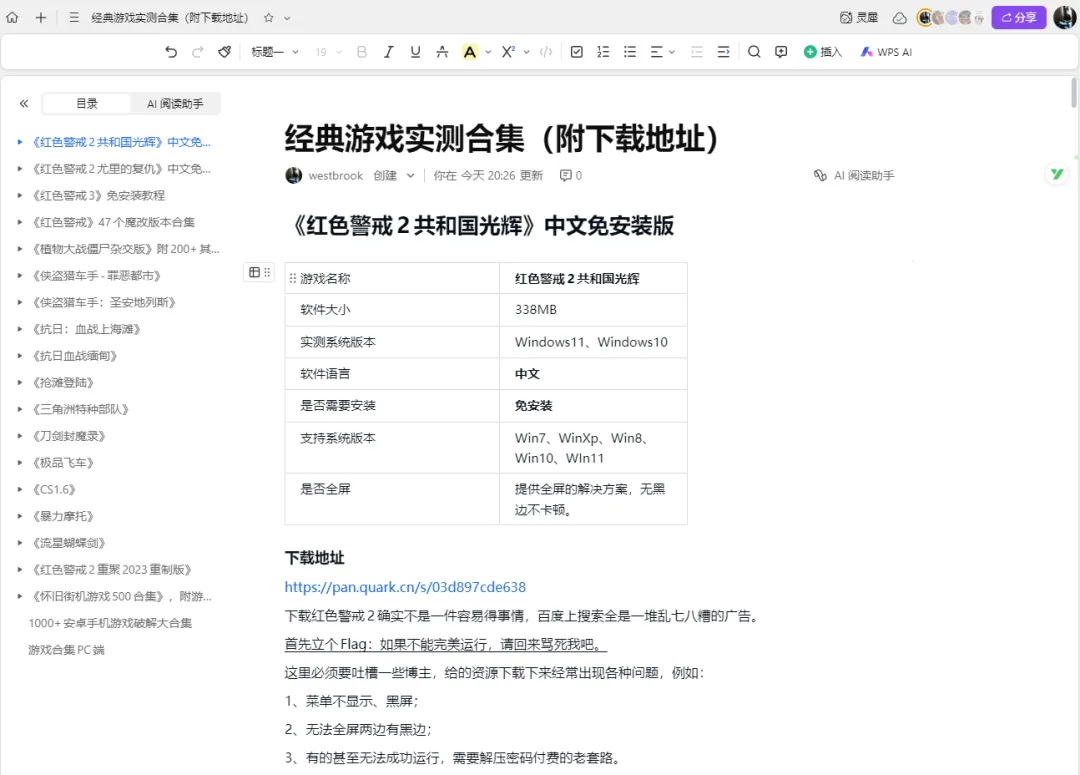Expand the title dropdown arrow next to star

click(287, 18)
